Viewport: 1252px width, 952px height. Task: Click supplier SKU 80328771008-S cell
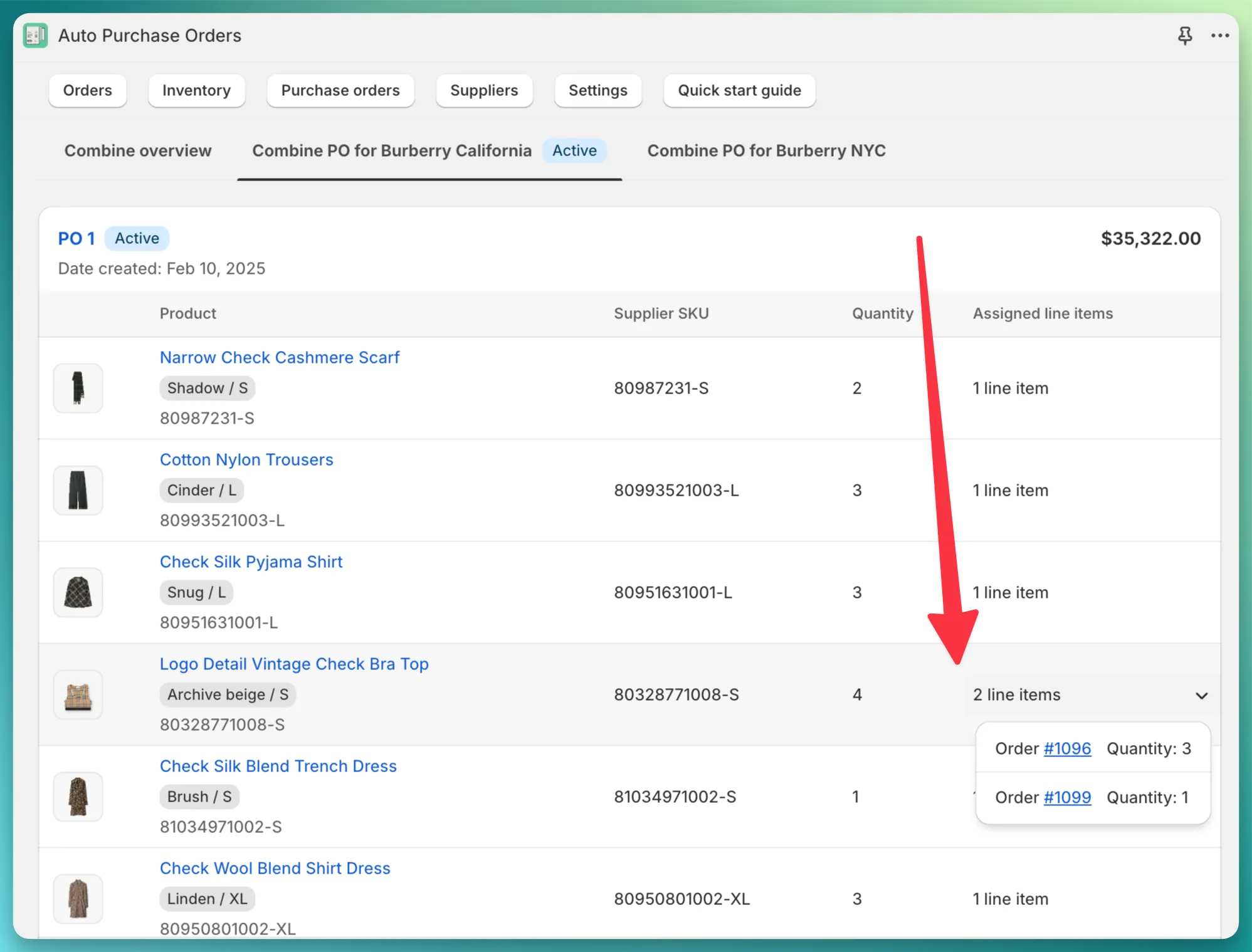pyautogui.click(x=676, y=695)
